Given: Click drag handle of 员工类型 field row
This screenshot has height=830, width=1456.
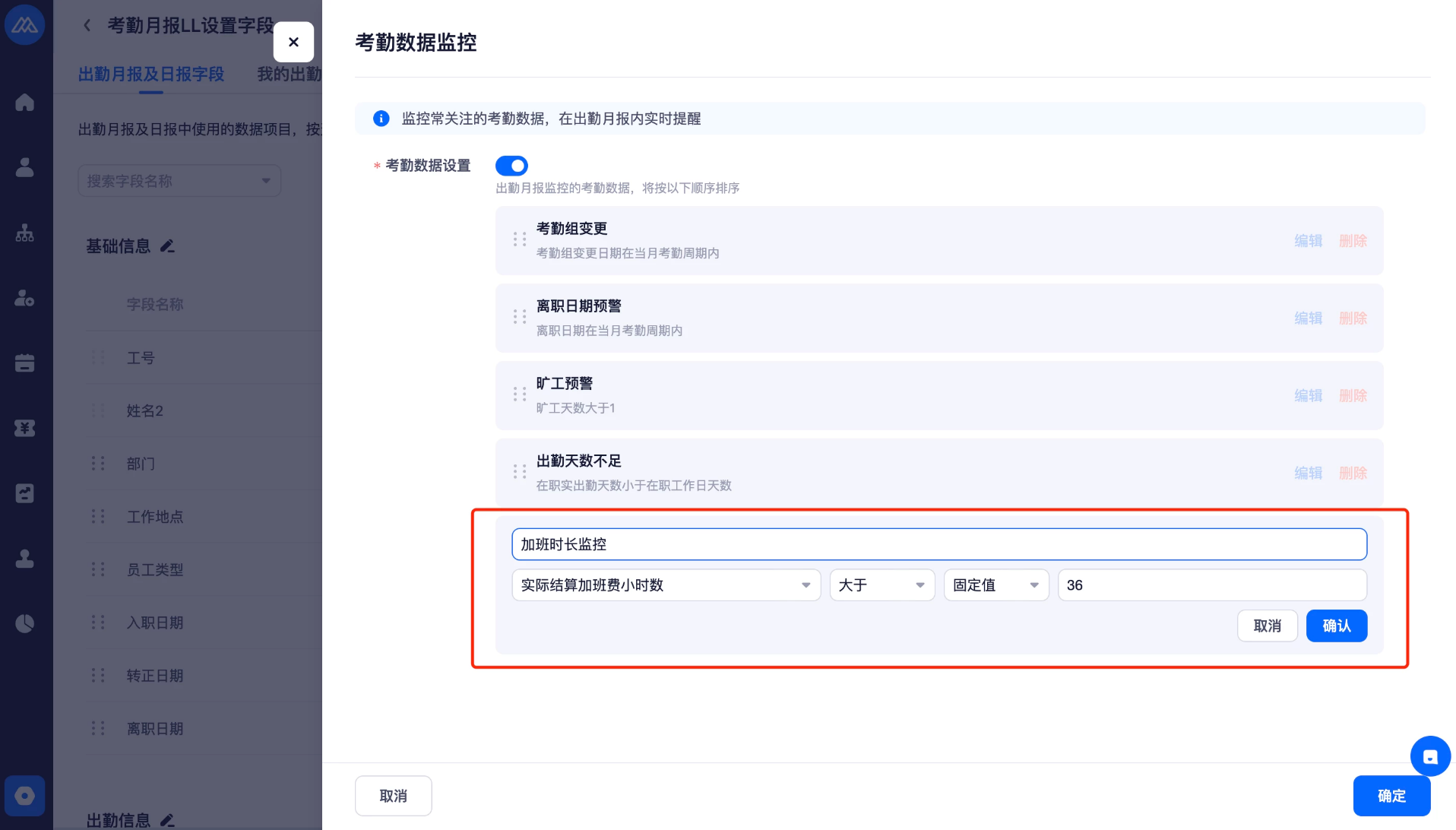Looking at the screenshot, I should click(98, 569).
